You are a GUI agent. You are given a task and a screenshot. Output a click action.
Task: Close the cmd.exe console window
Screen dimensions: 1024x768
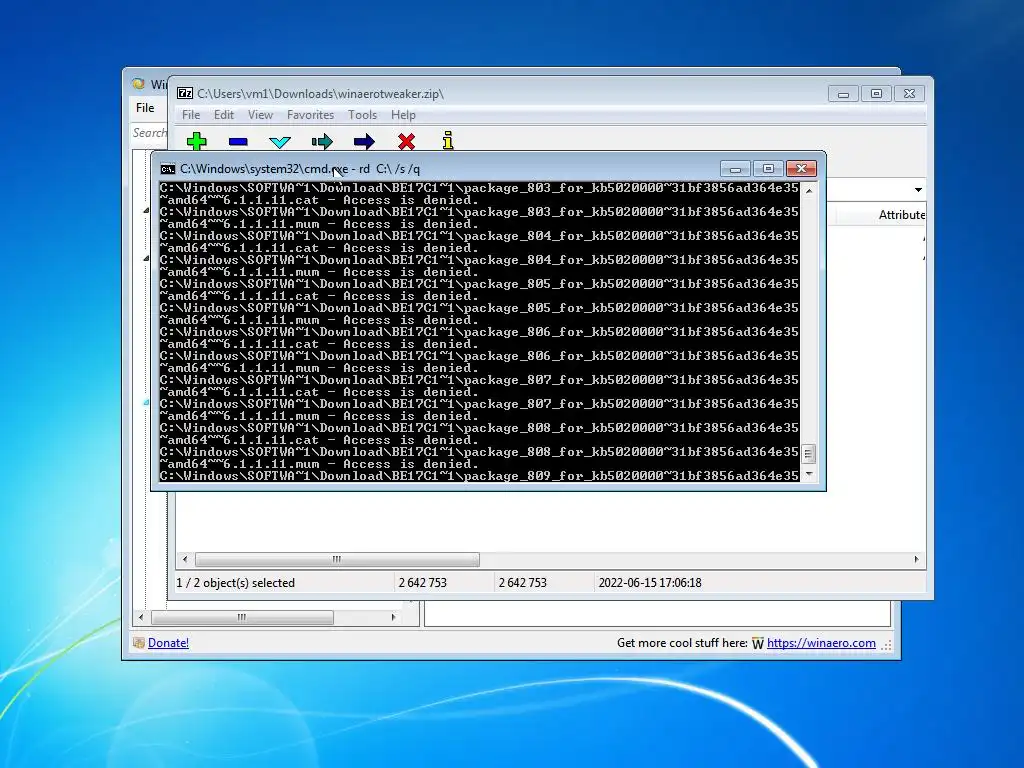(801, 169)
